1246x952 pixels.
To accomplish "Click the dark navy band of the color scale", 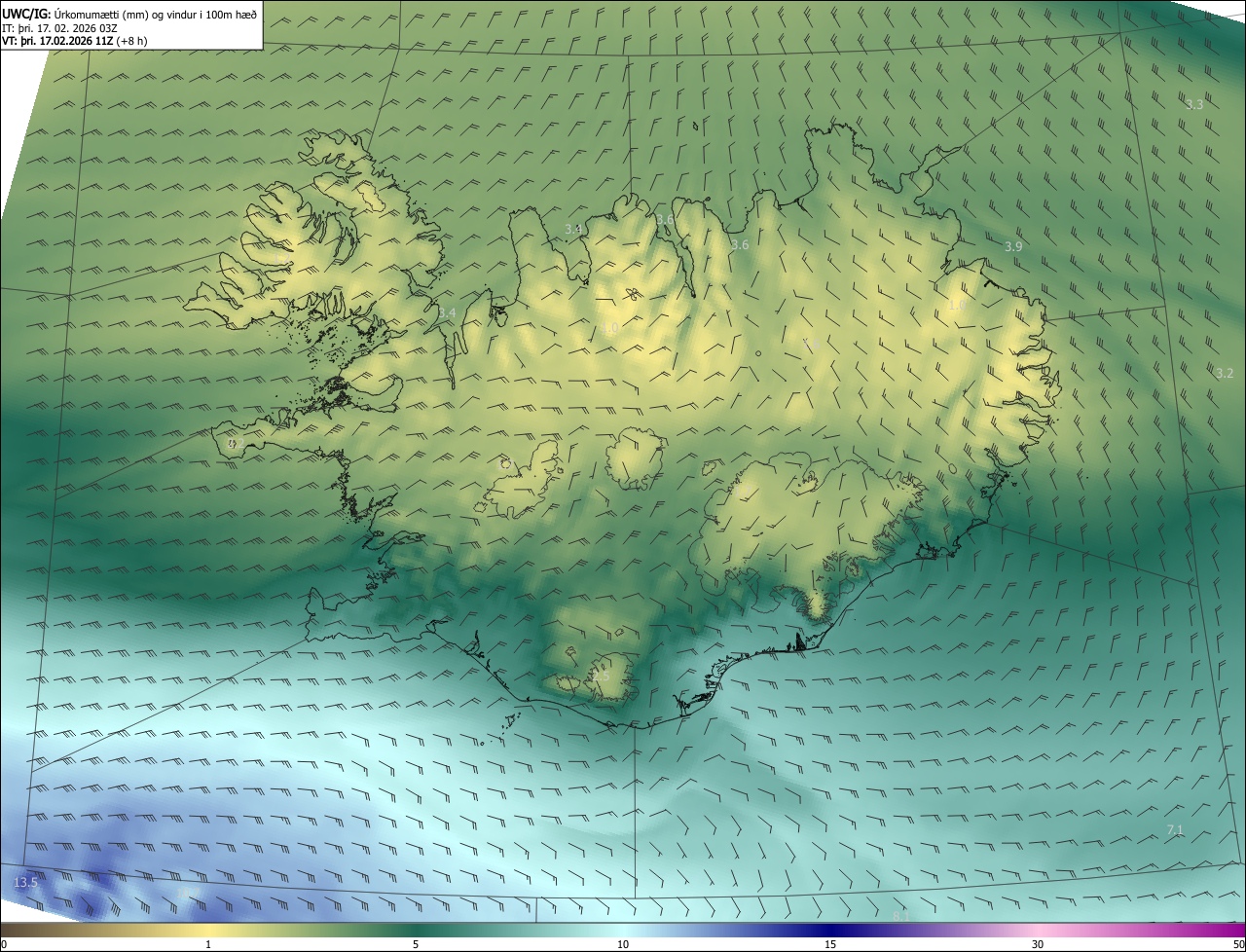I will pyautogui.click(x=830, y=930).
